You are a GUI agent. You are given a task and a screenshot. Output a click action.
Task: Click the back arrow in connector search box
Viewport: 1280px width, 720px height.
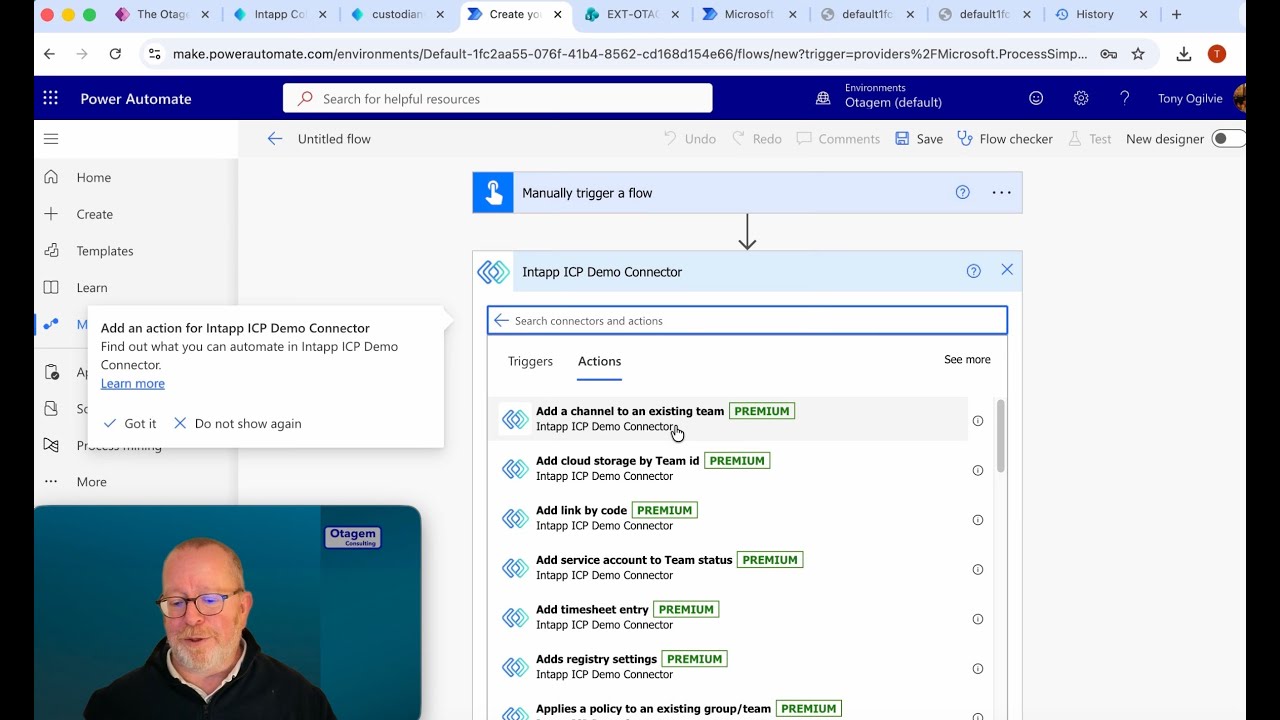coord(501,321)
